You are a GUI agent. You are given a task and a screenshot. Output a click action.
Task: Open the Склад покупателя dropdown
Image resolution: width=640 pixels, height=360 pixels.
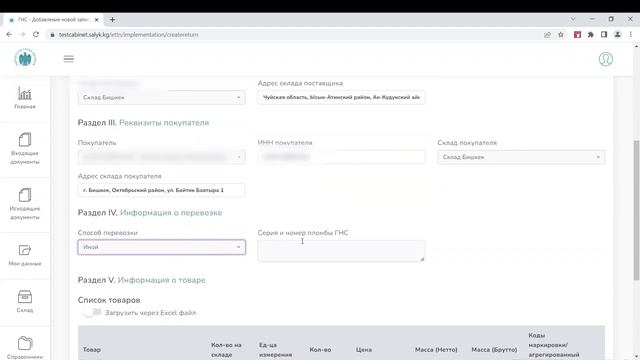(x=521, y=157)
